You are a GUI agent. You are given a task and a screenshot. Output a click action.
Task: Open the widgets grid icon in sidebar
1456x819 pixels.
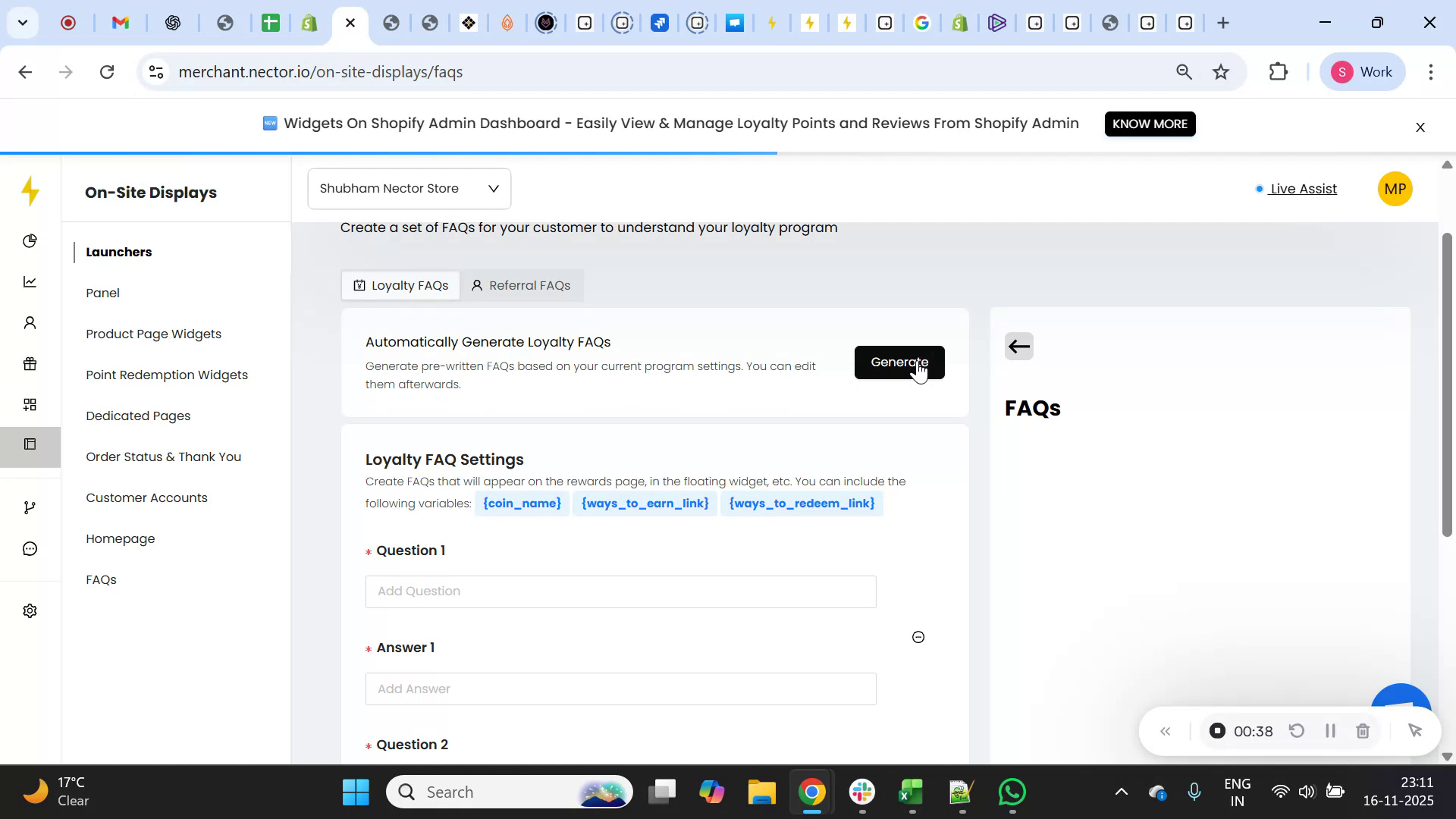[x=30, y=403]
